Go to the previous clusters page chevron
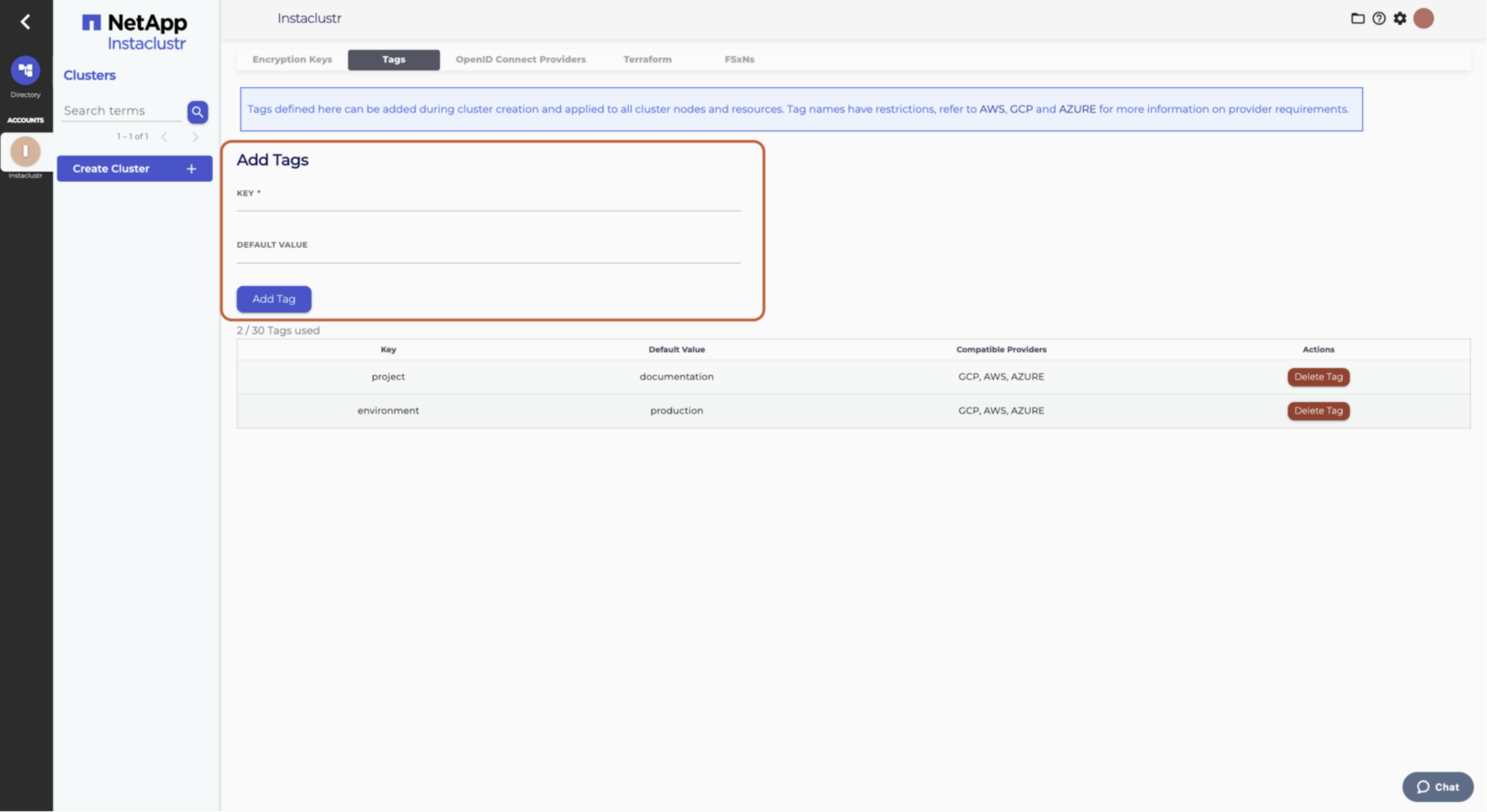 pyautogui.click(x=164, y=137)
